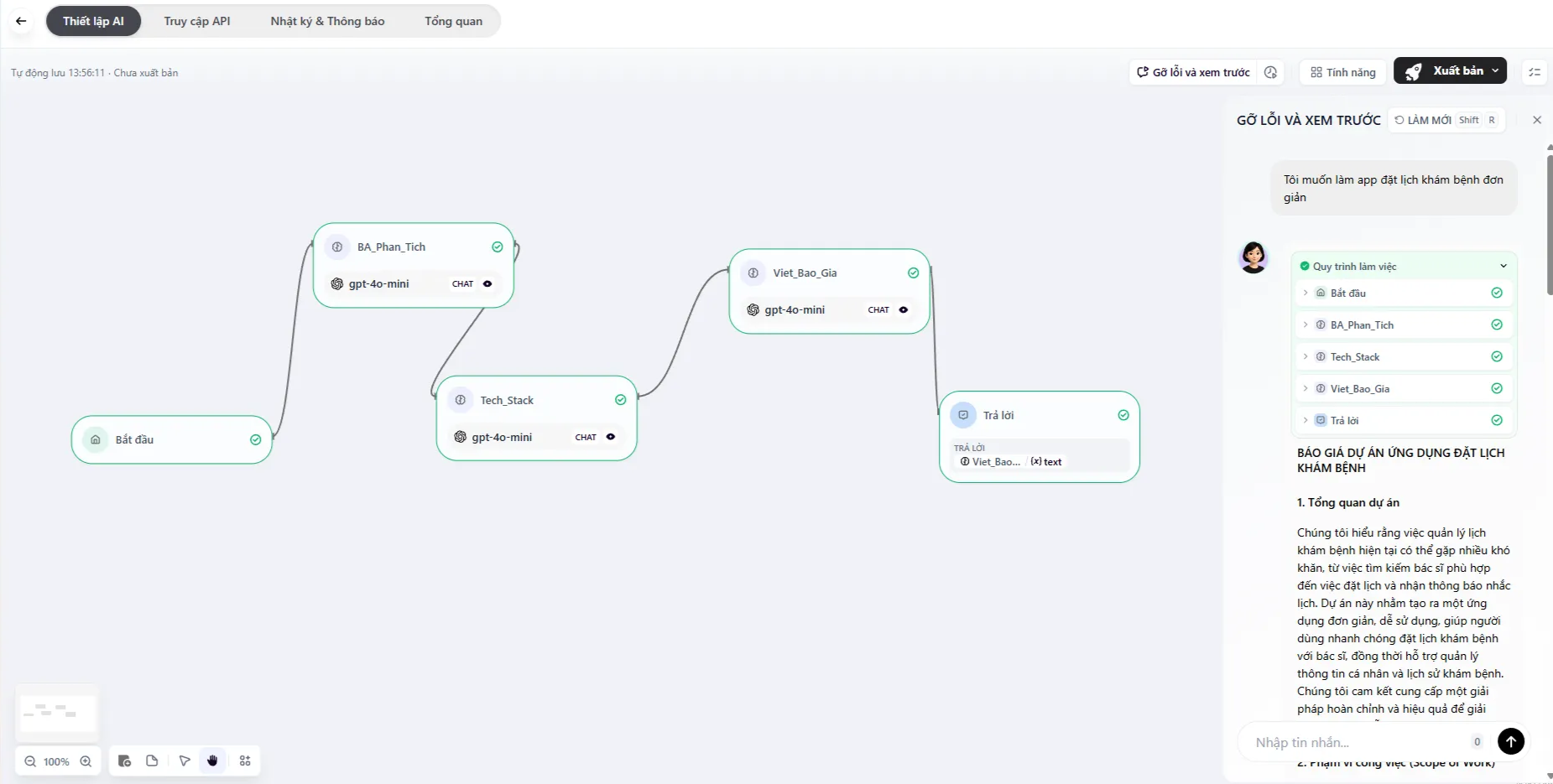Open run history clock icon
The width and height of the screenshot is (1553, 784).
(1270, 72)
